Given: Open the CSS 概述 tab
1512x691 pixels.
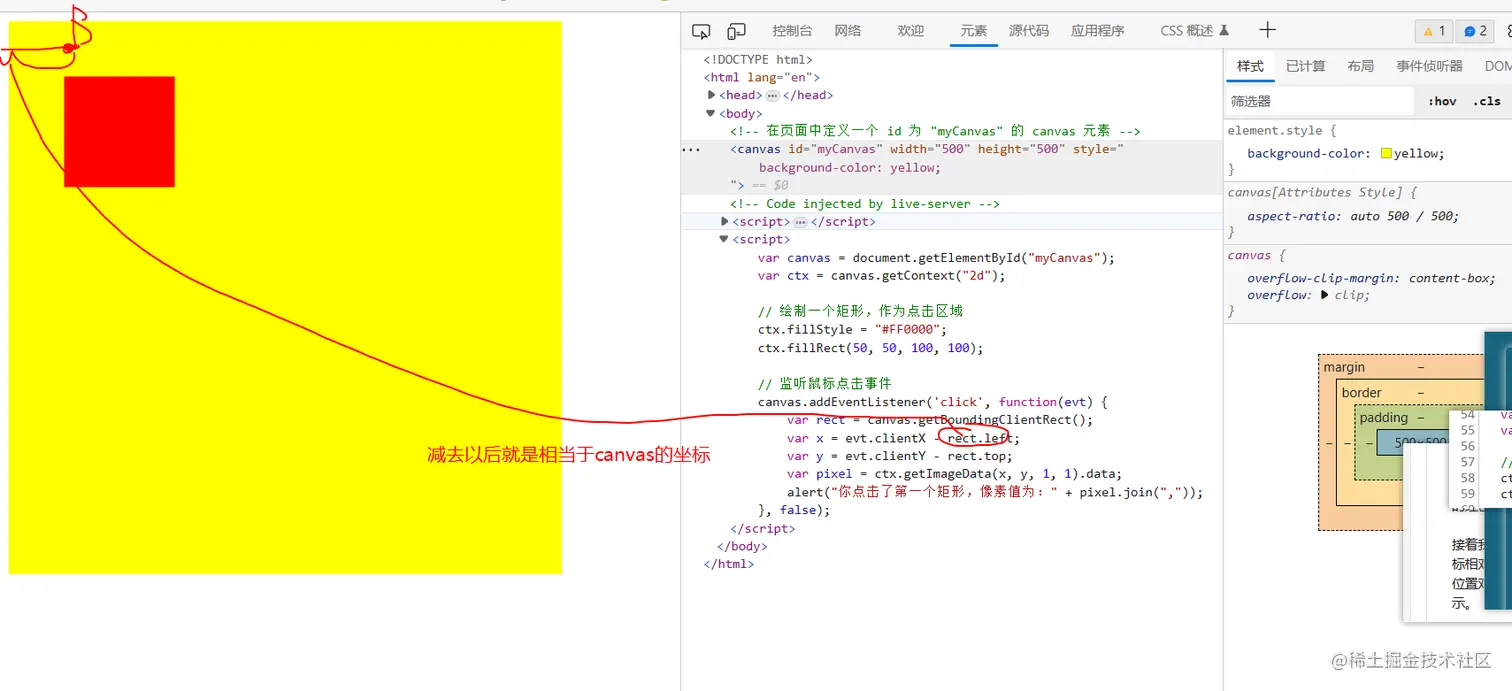Looking at the screenshot, I should pyautogui.click(x=1194, y=31).
